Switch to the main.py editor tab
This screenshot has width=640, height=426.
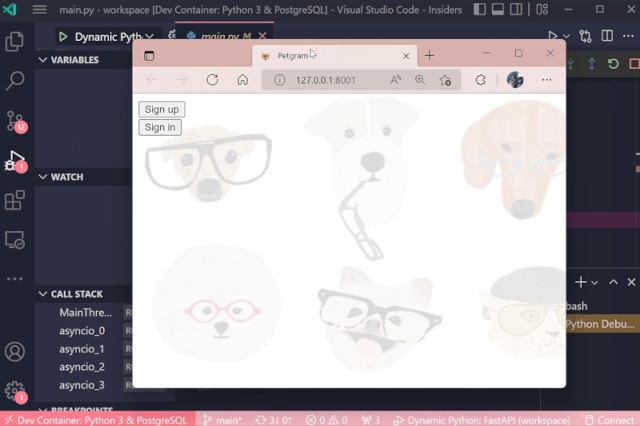click(x=225, y=36)
